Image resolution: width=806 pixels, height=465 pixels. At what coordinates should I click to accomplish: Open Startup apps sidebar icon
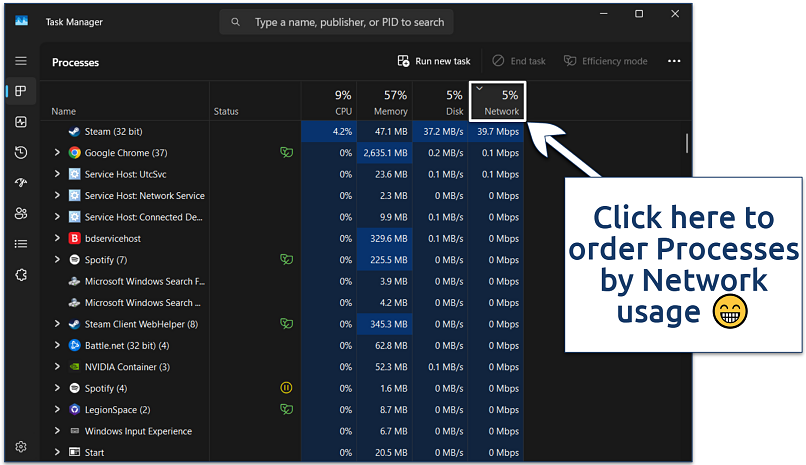tap(21, 183)
